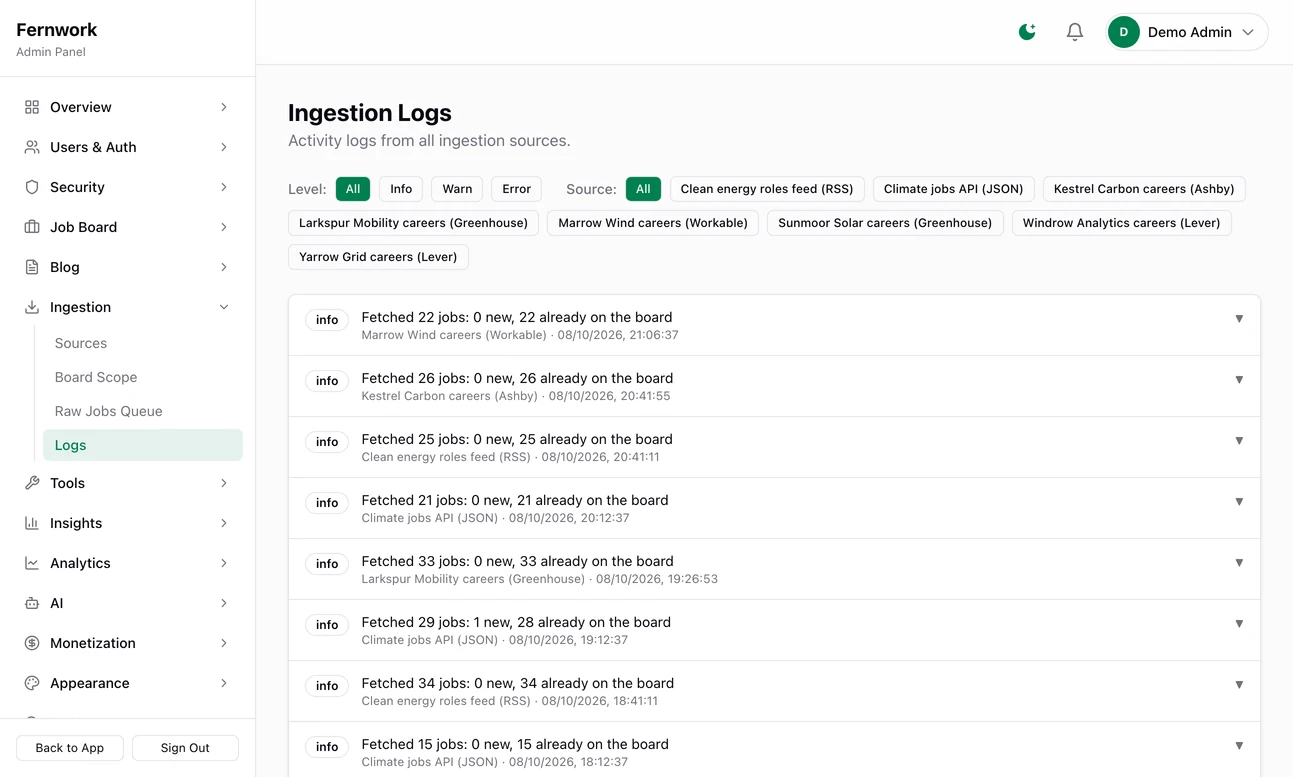Click the Fernwork brand title
1293x777 pixels.
[x=57, y=30]
